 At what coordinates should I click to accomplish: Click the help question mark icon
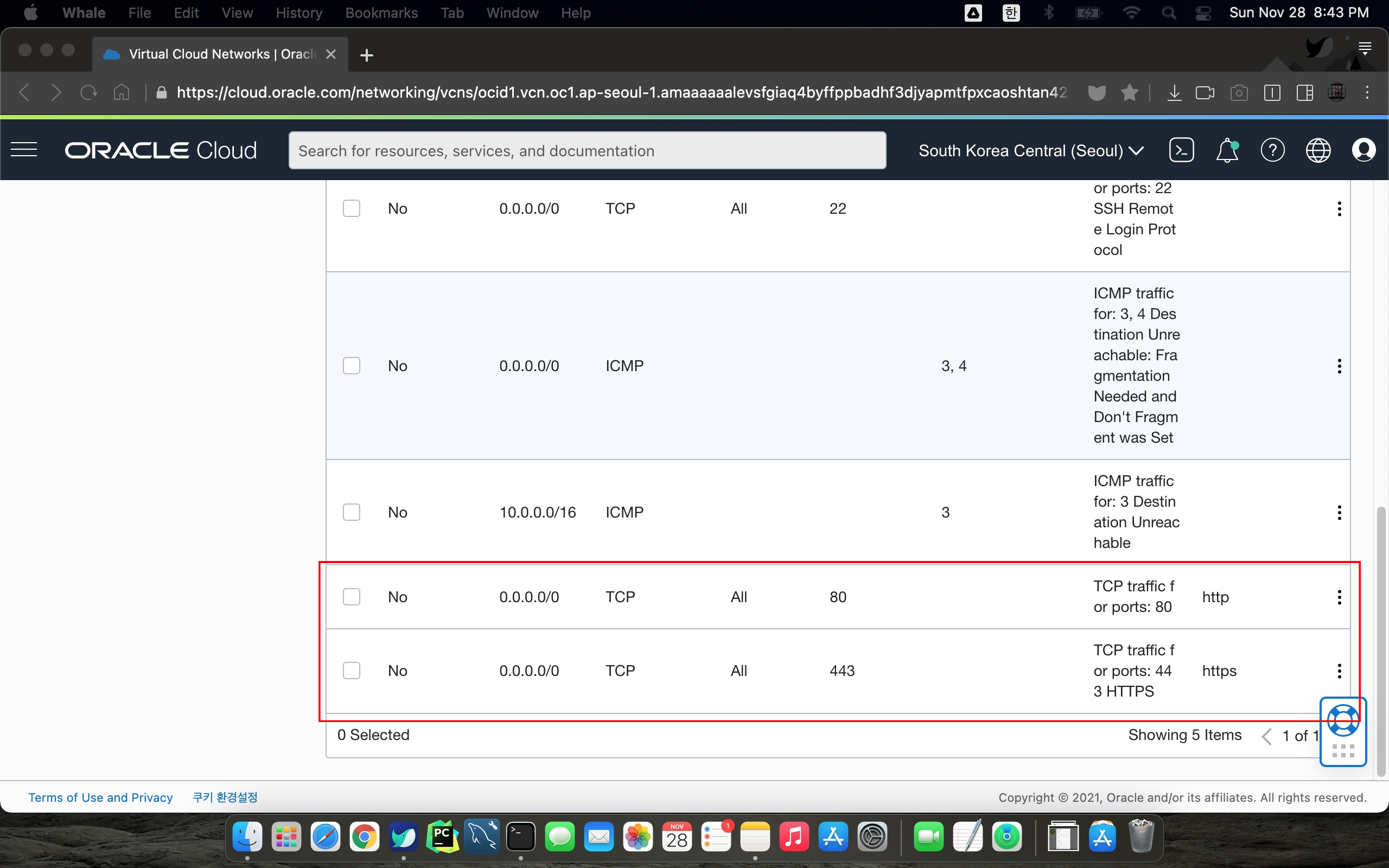(x=1272, y=150)
